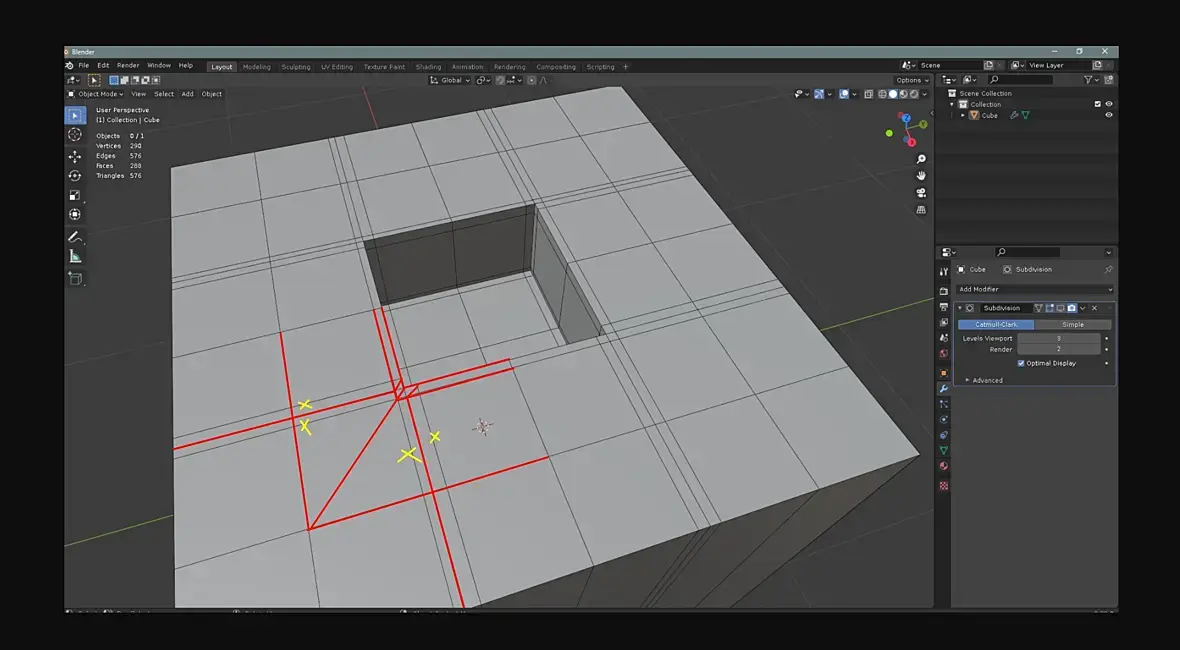Viewport: 1180px width, 650px height.
Task: Toggle Subdivision modifier viewport display
Action: pos(1060,308)
